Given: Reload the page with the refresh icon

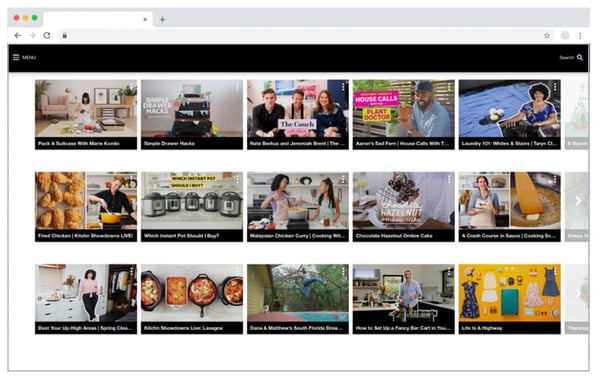Looking at the screenshot, I should (x=47, y=36).
